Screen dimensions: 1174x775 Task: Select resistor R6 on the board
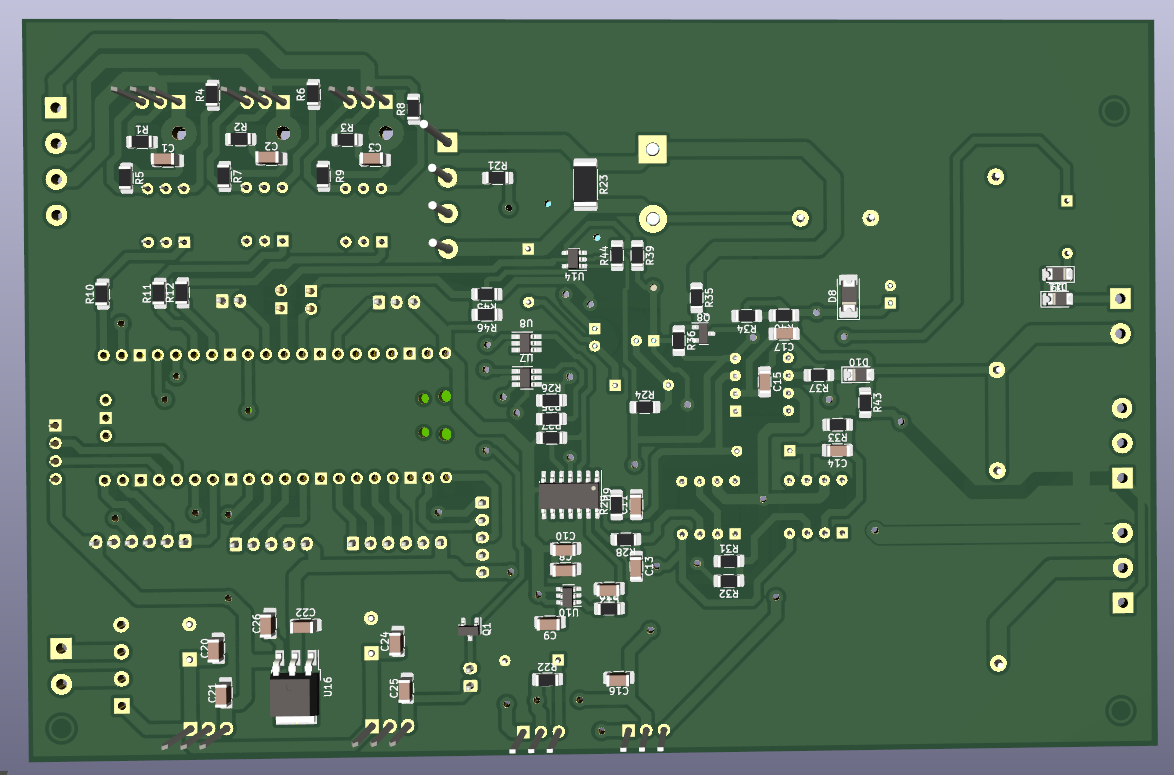313,95
